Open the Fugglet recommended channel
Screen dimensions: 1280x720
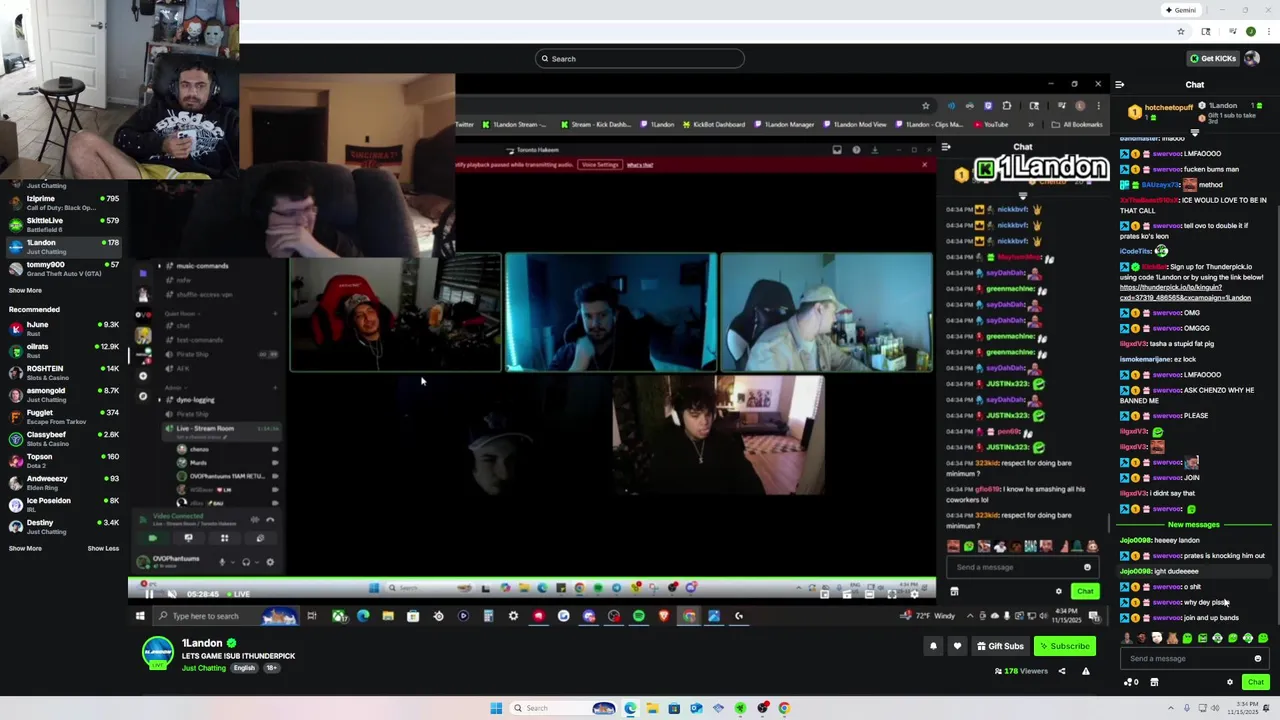pos(64,417)
